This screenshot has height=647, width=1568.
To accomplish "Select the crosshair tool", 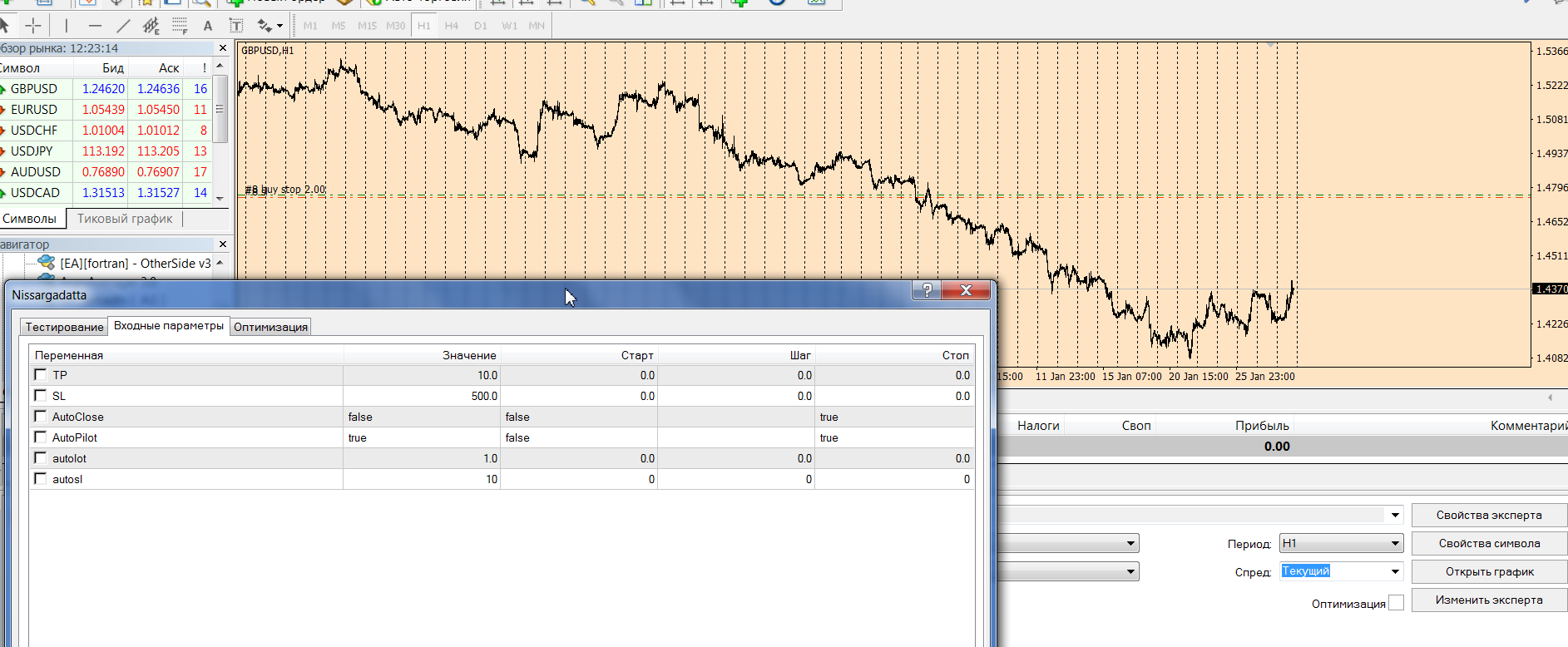I will tap(33, 26).
